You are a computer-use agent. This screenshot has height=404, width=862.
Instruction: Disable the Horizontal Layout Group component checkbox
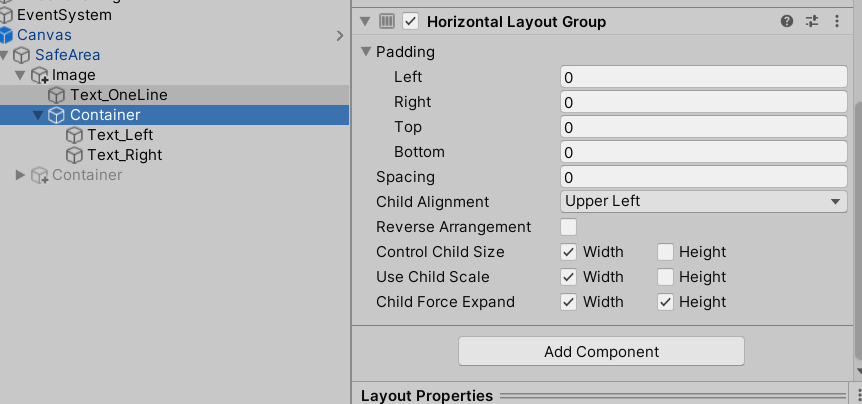pos(411,21)
